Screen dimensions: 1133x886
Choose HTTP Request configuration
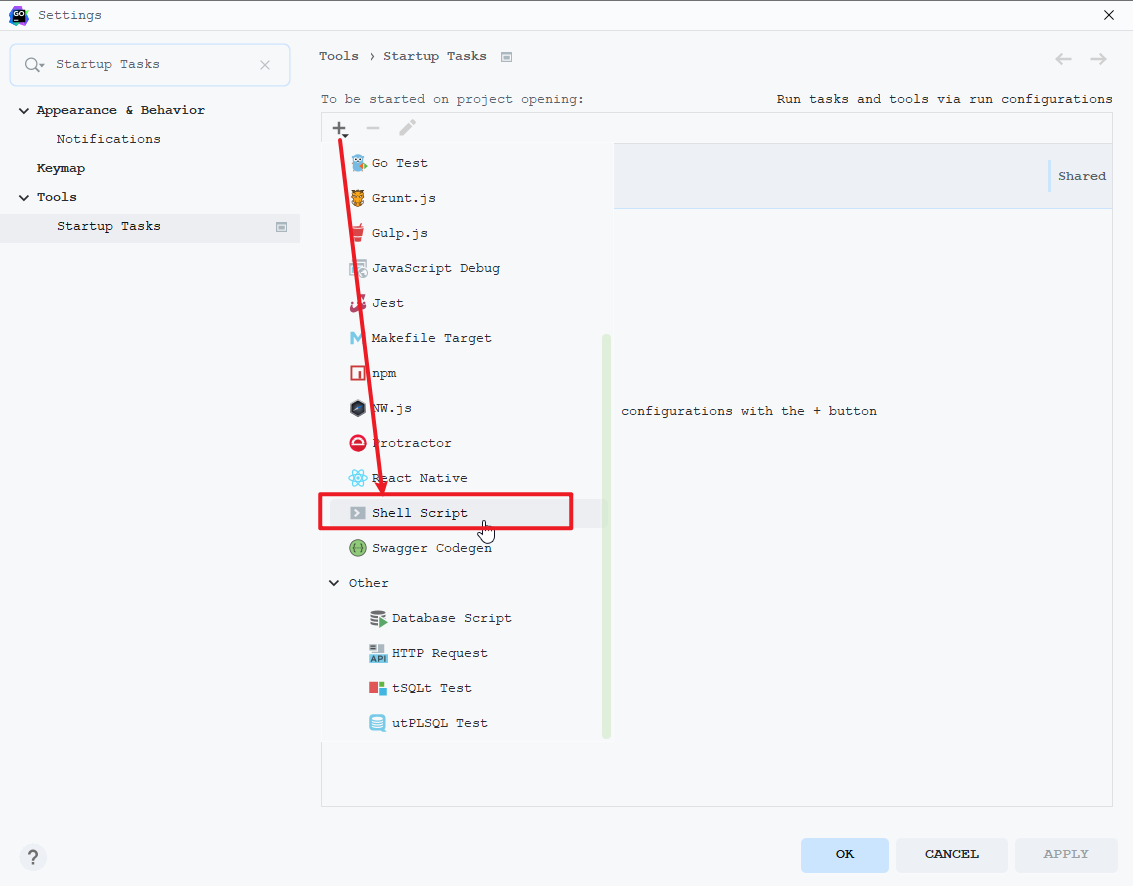coord(439,653)
